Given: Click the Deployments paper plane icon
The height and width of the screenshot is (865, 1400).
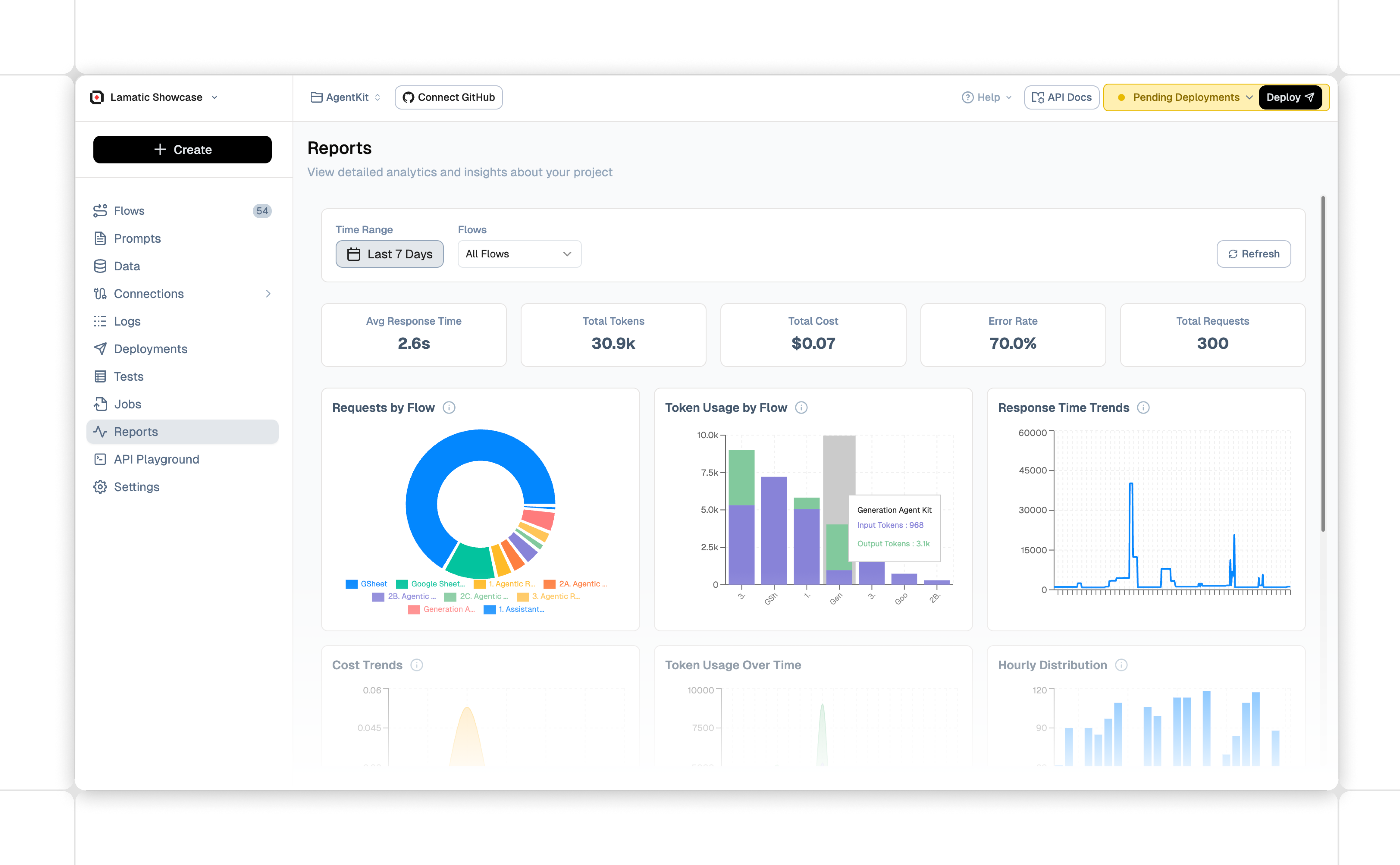Looking at the screenshot, I should [100, 348].
